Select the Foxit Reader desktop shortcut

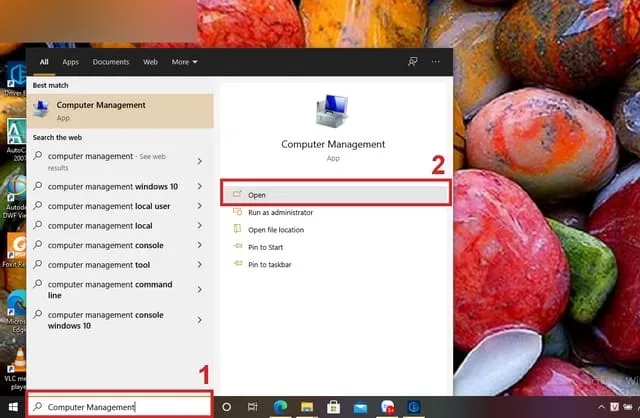[16, 250]
